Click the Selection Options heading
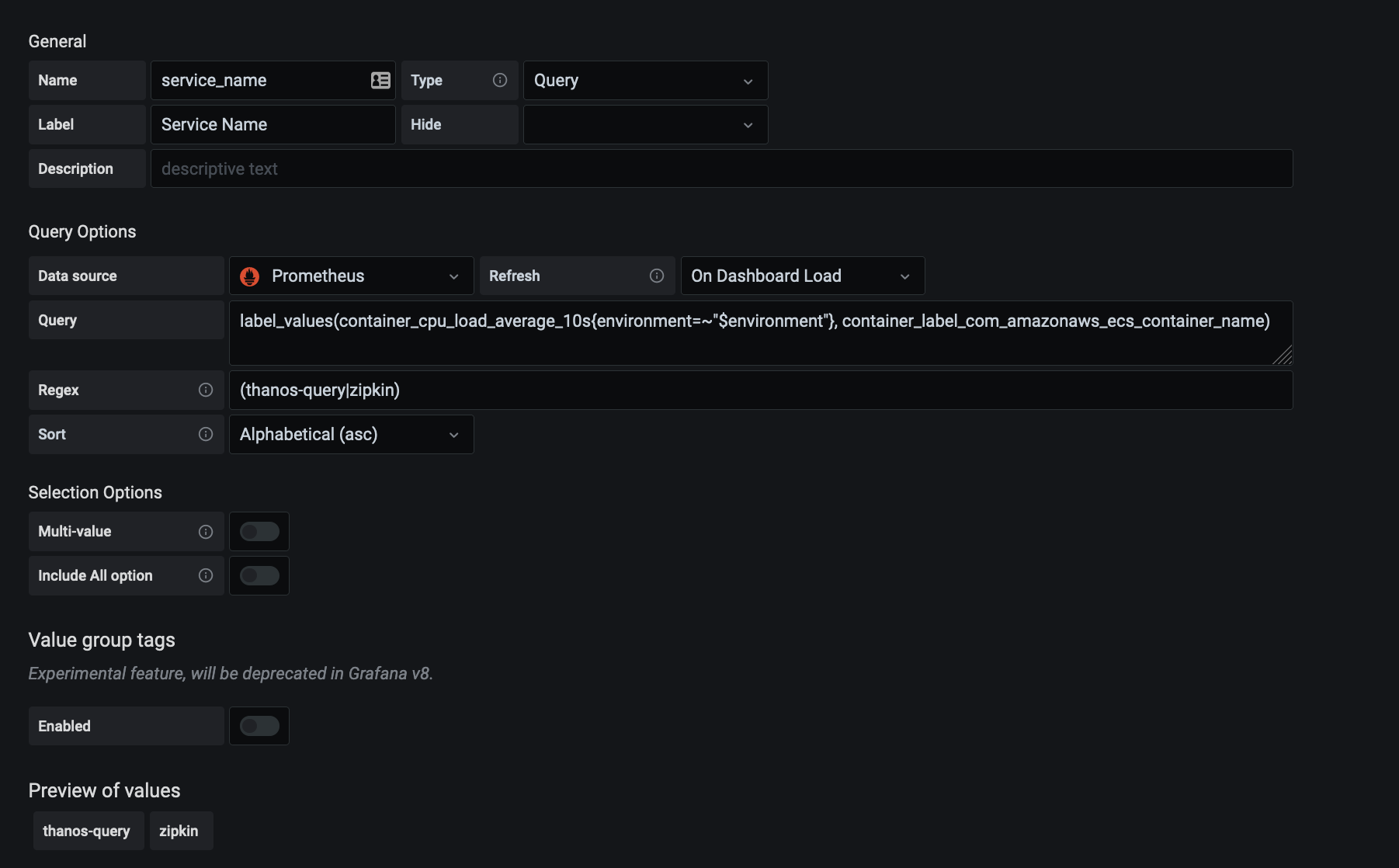The image size is (1399, 868). 95,492
